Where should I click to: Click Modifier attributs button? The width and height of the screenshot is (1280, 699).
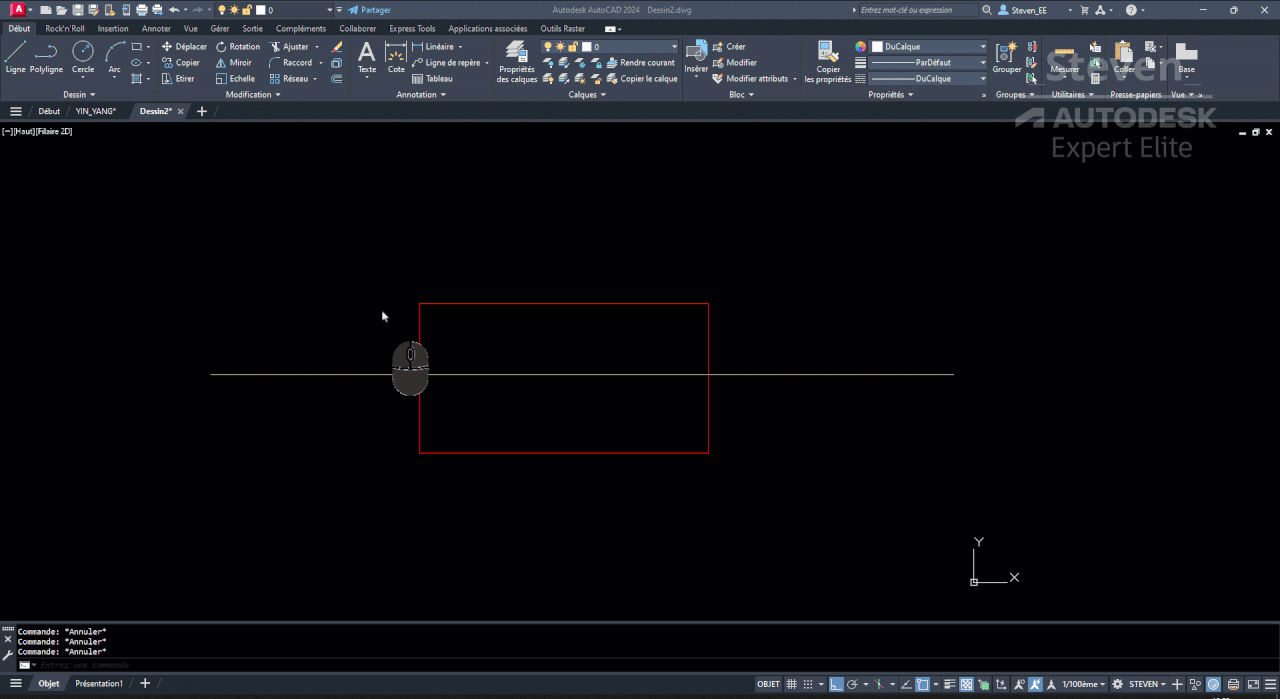750,79
